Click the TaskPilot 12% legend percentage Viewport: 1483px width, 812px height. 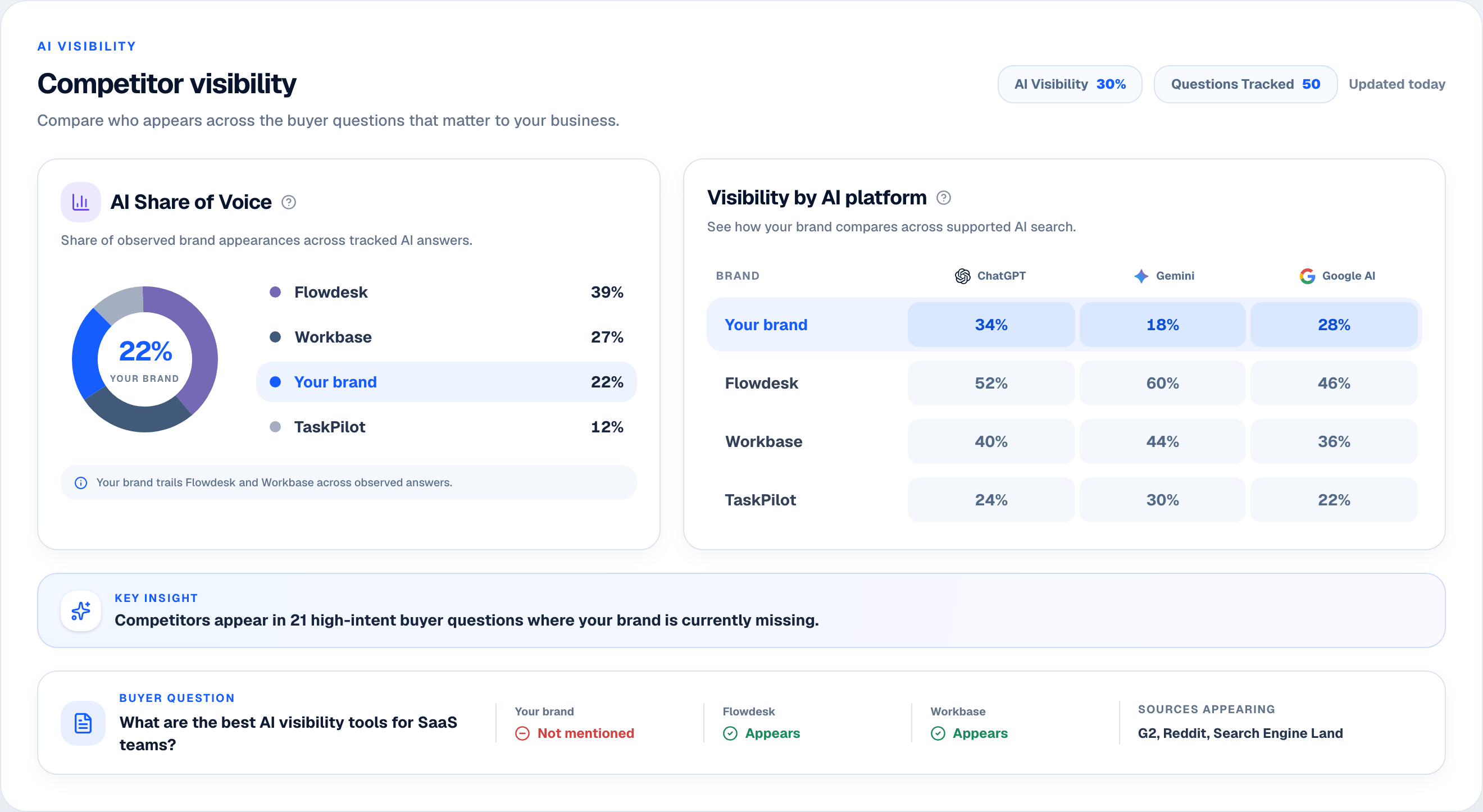click(x=607, y=427)
